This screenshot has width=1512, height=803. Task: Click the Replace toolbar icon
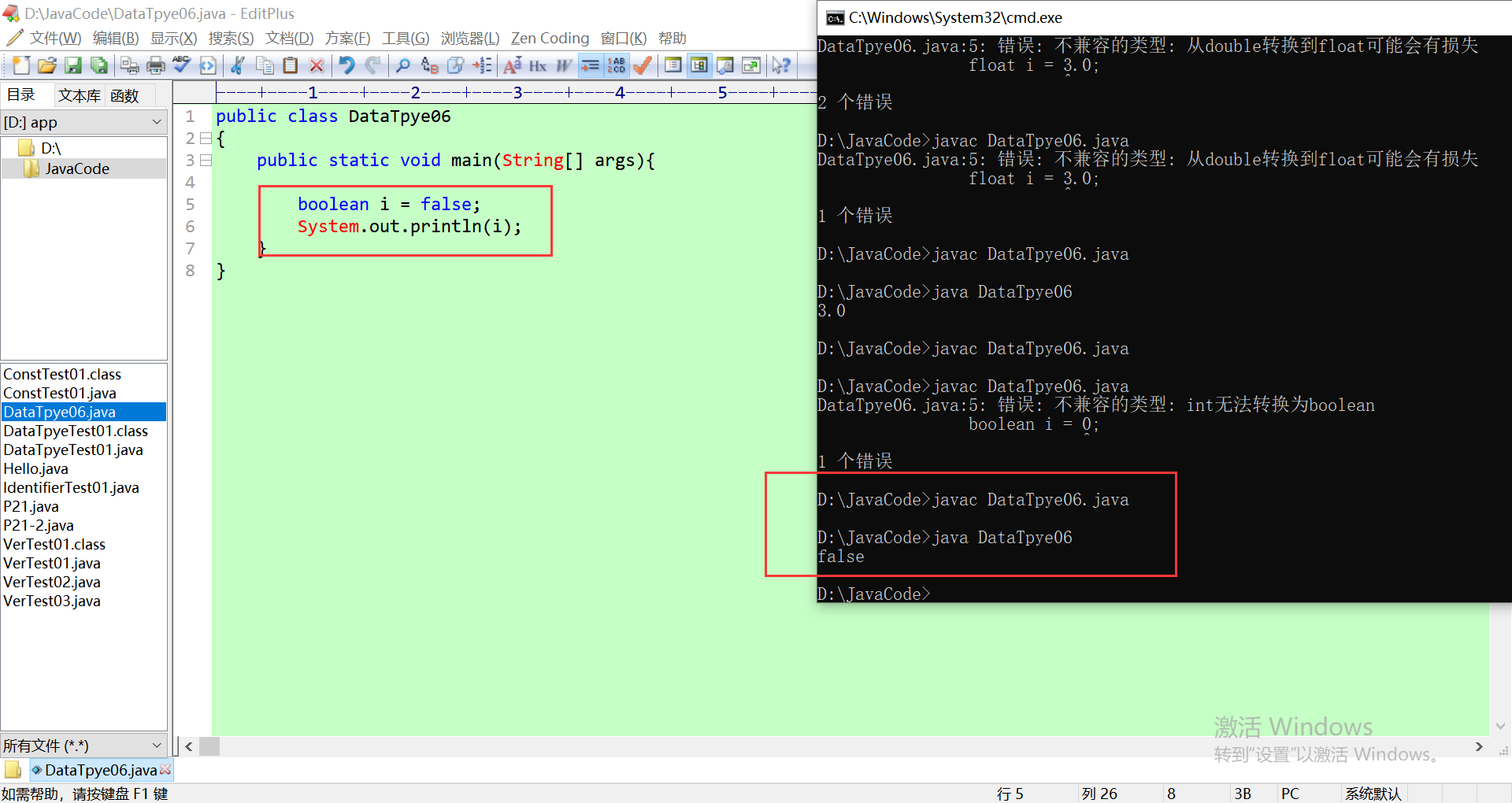[x=429, y=65]
